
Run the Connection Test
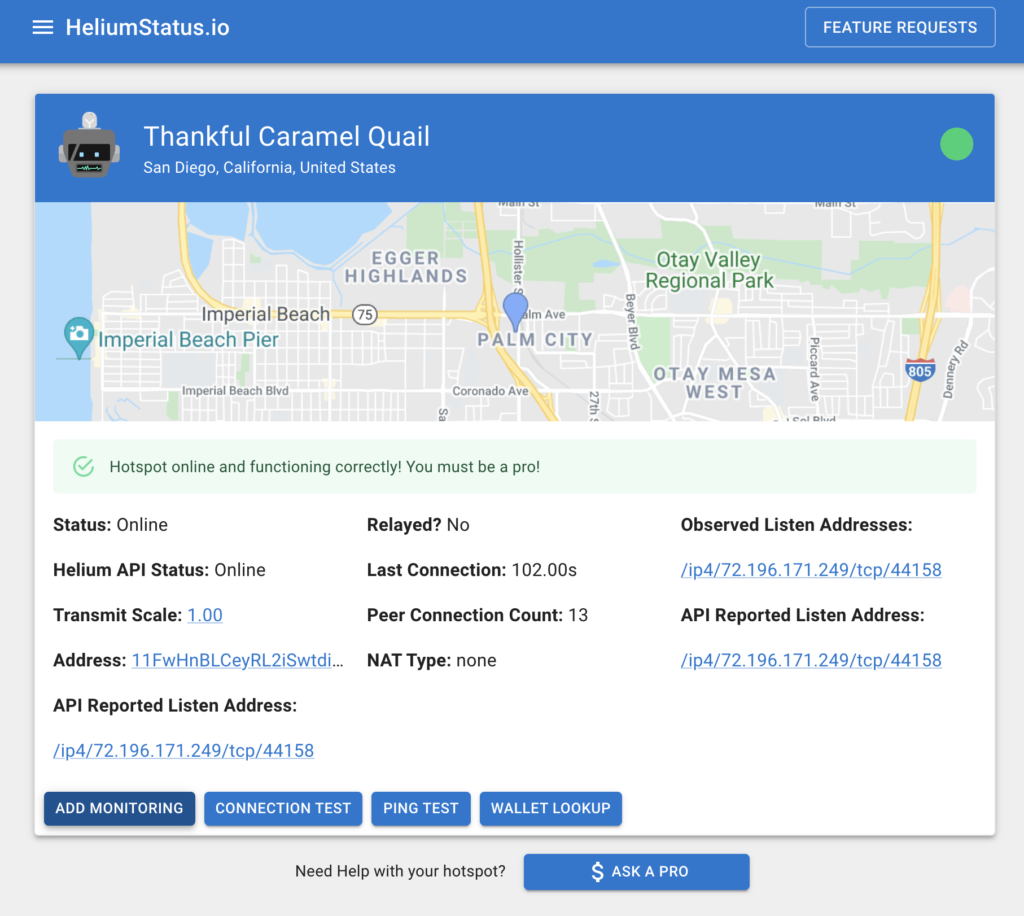click(x=283, y=808)
